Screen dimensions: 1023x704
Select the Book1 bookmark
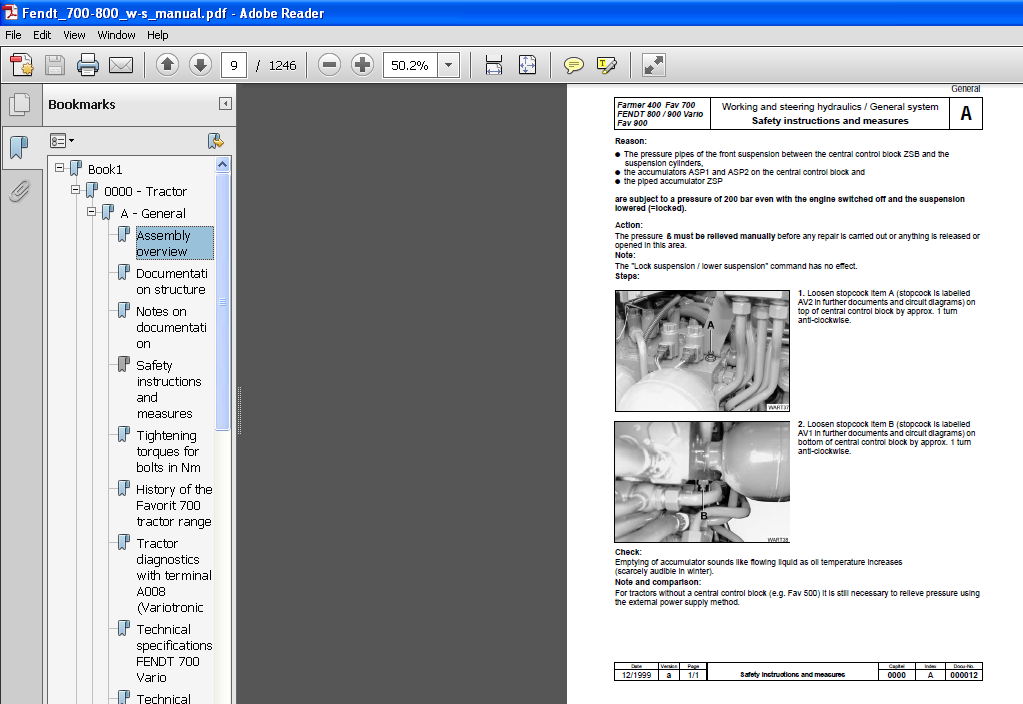click(x=105, y=170)
